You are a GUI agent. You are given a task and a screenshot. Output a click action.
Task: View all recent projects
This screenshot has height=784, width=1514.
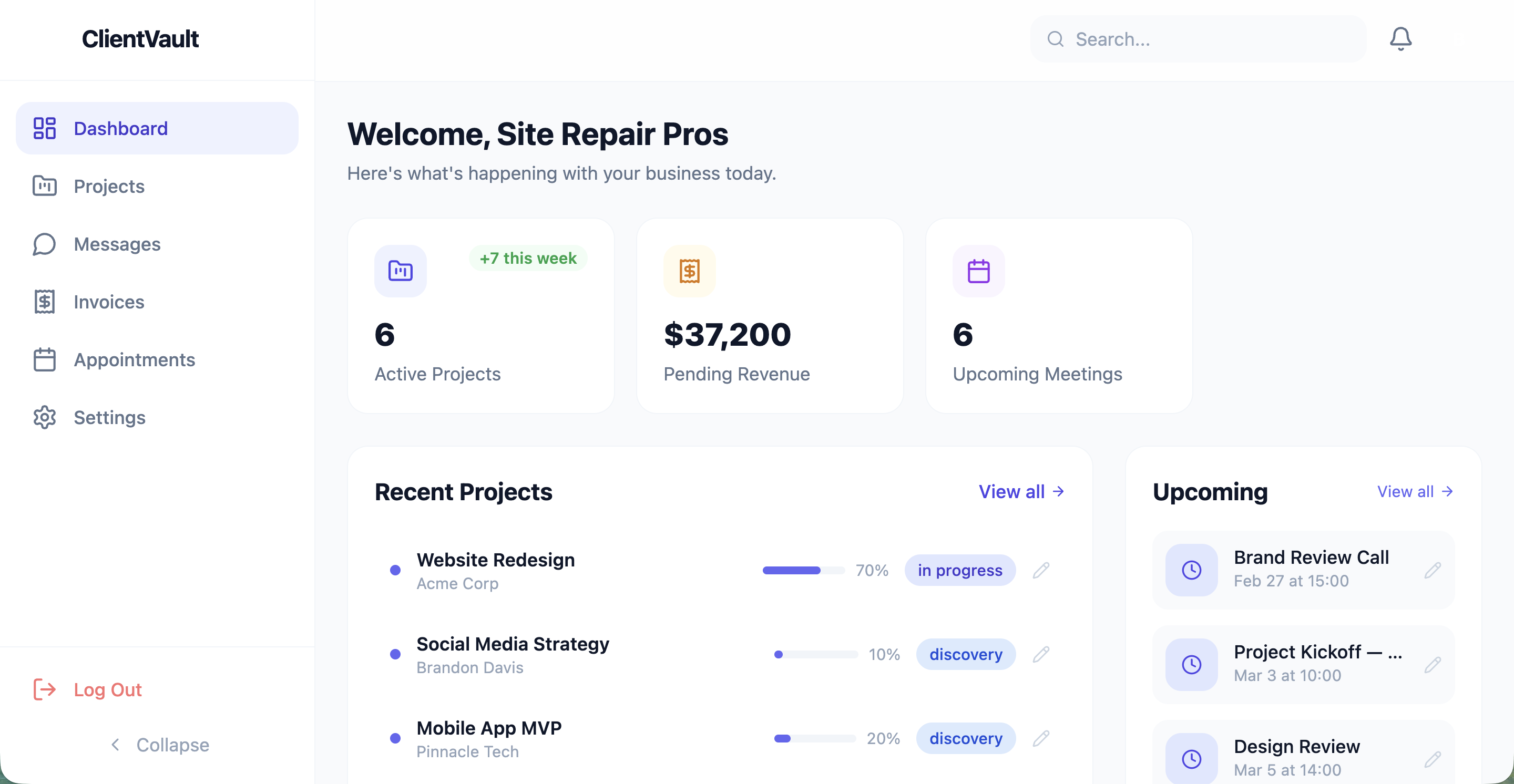click(x=1021, y=491)
